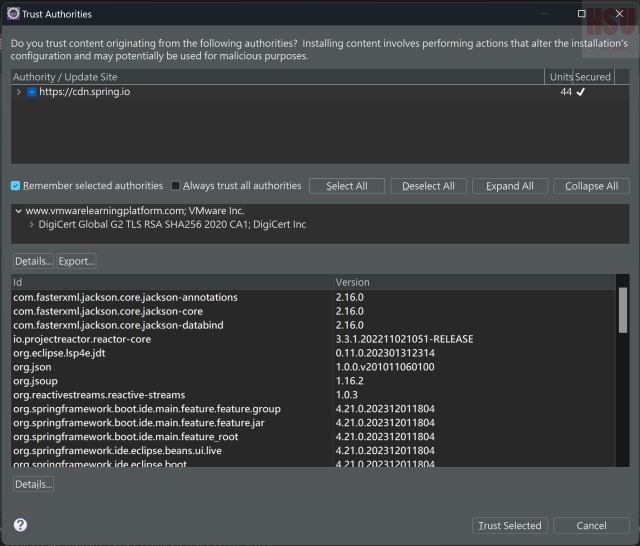Image resolution: width=640 pixels, height=546 pixels.
Task: Select the org.jsoup row in list
Action: 170,381
